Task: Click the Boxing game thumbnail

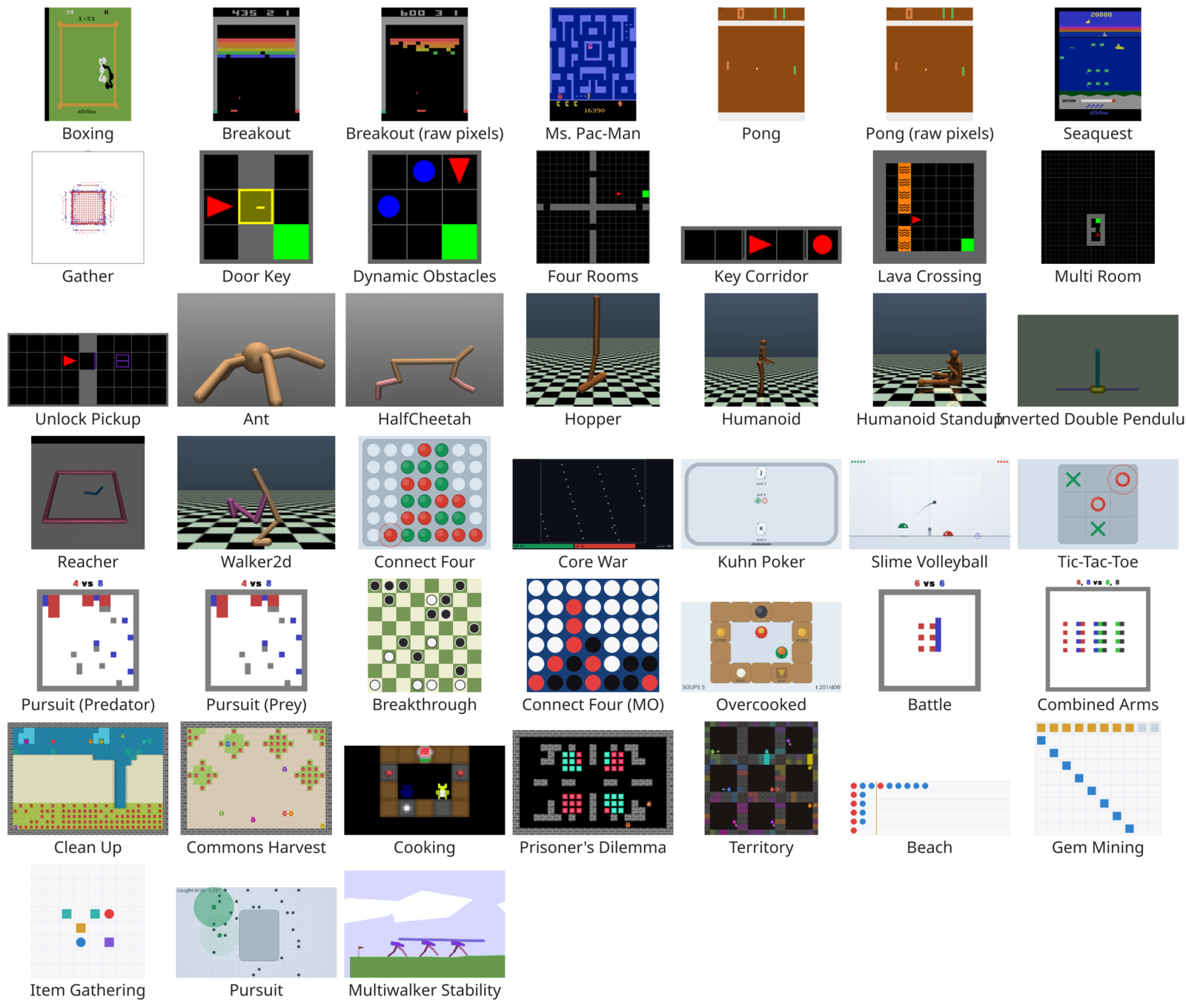Action: point(88,64)
